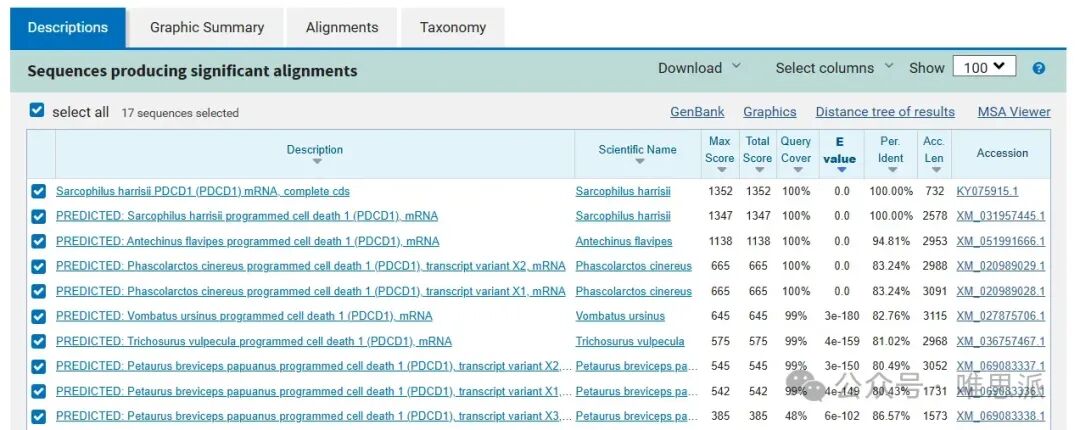Open accession link XM_036757467.1
Image resolution: width=1080 pixels, height=430 pixels.
click(x=1000, y=341)
